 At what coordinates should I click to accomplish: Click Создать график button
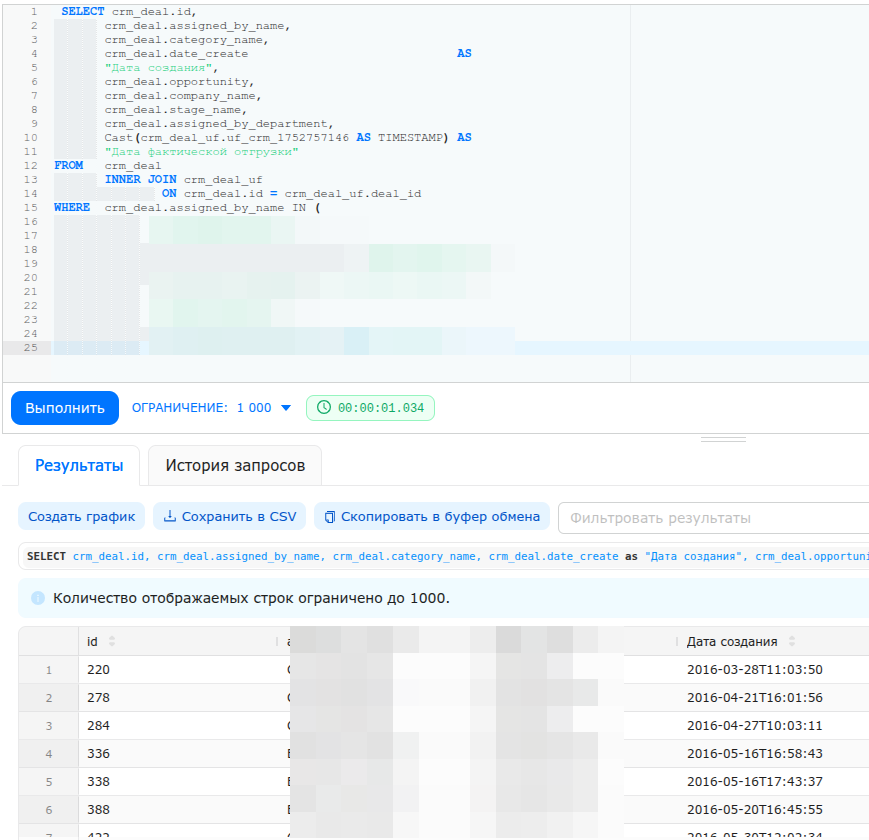pos(81,516)
